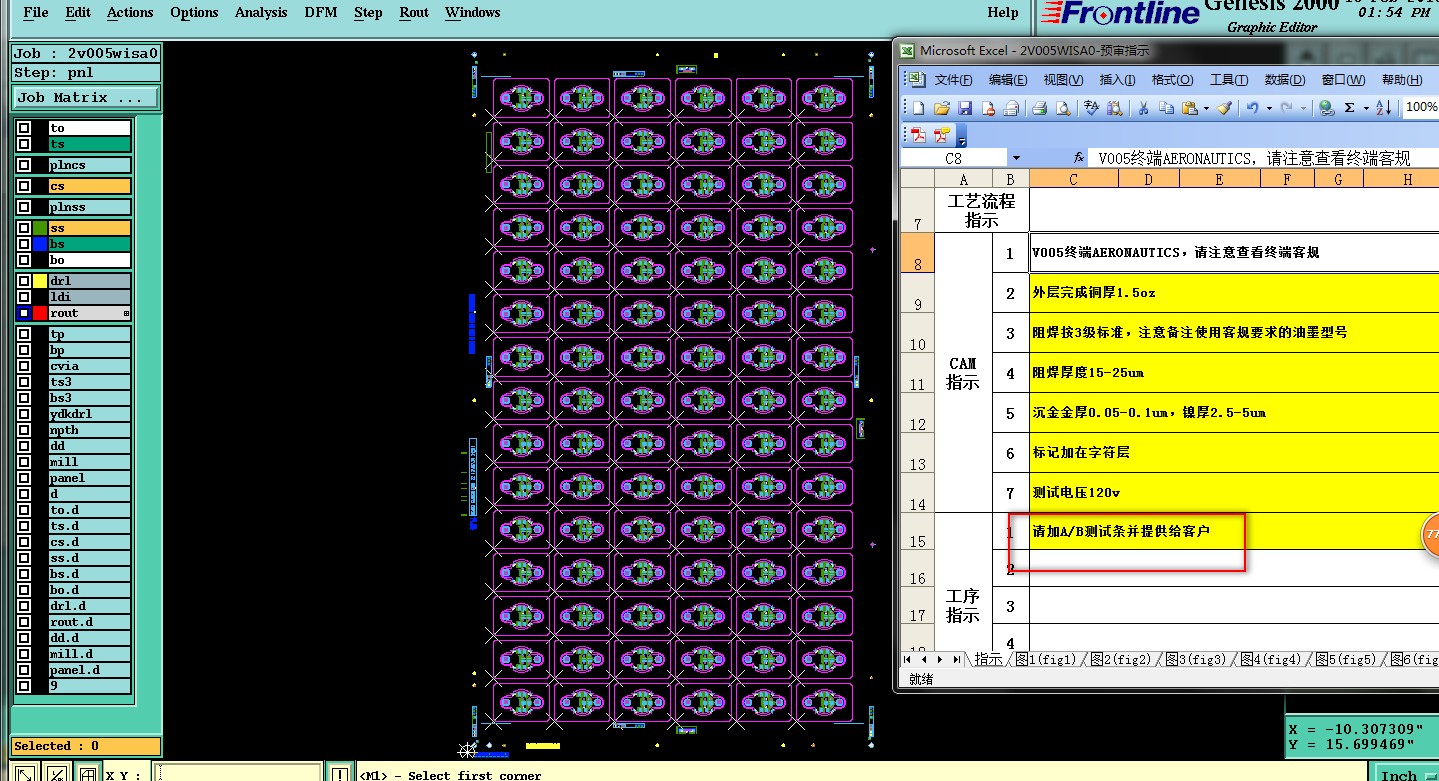Viewport: 1439px width, 781px height.
Task: Toggle the checkbox for layer 'npth'
Action: pyautogui.click(x=23, y=430)
